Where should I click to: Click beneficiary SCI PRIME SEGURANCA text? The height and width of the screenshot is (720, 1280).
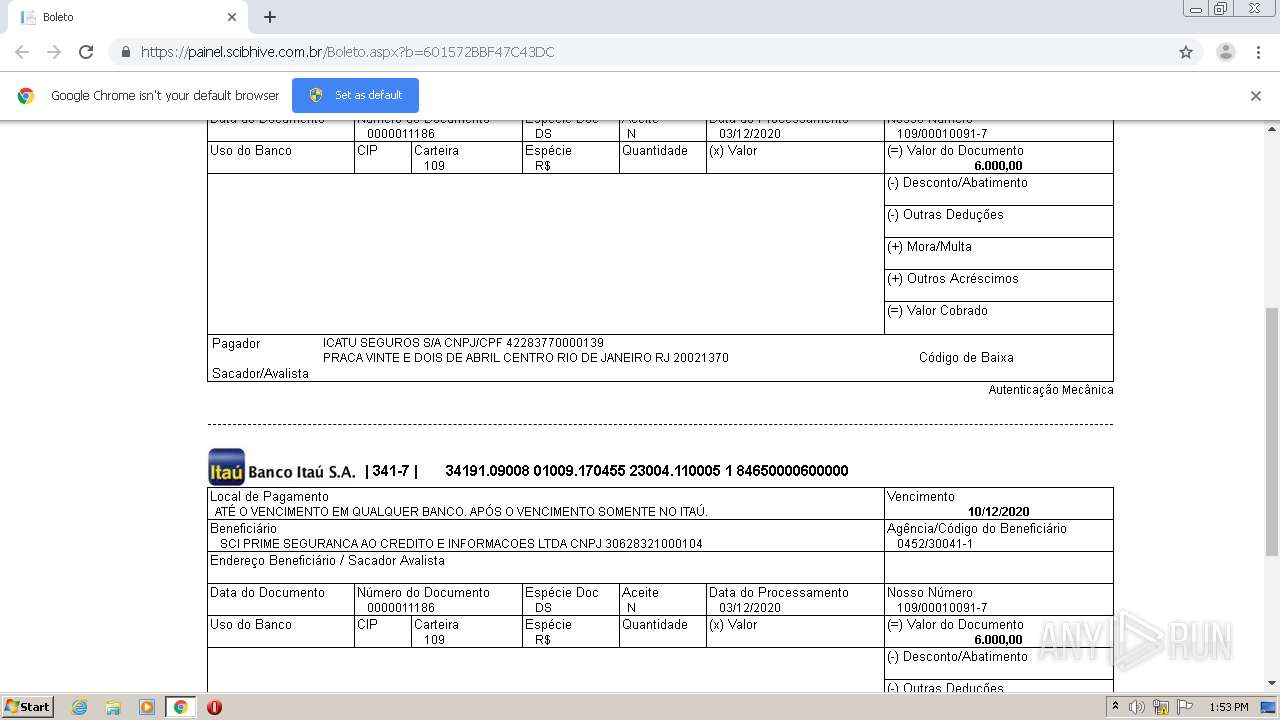(x=461, y=544)
